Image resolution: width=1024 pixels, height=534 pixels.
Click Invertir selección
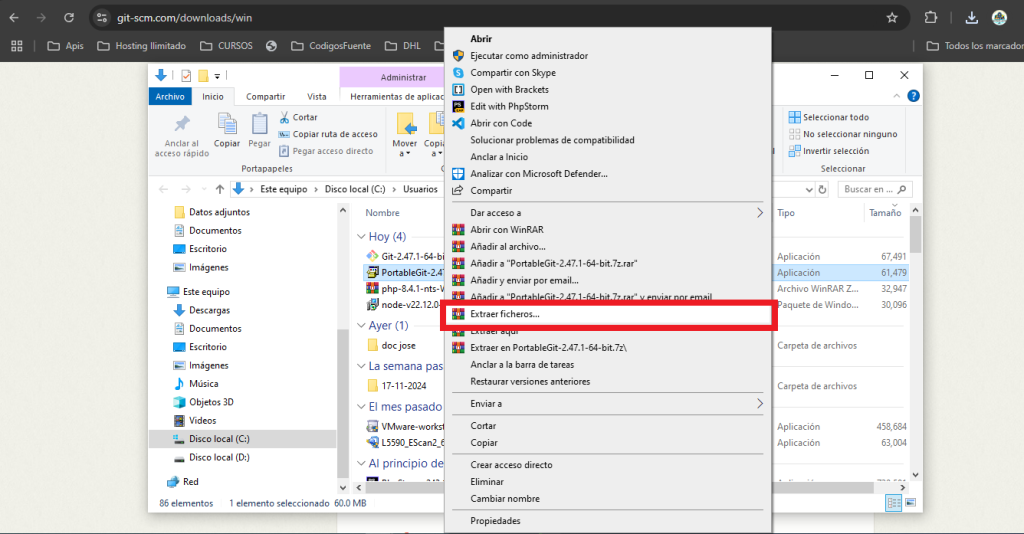[829, 151]
